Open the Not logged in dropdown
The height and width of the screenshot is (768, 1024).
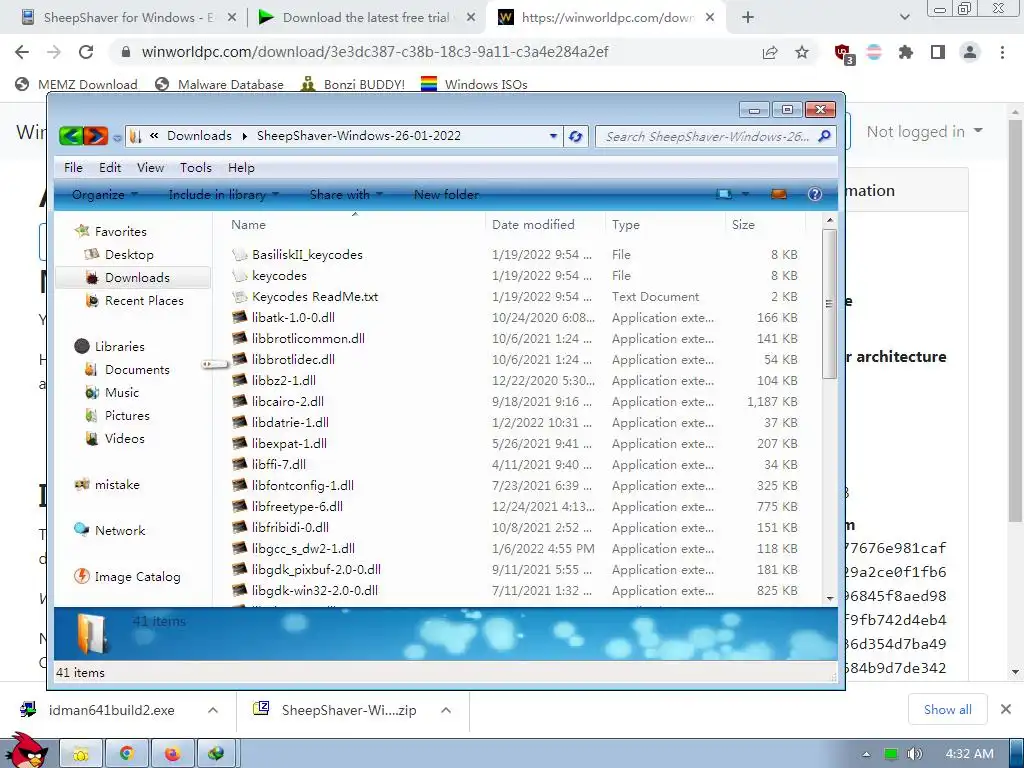(924, 131)
